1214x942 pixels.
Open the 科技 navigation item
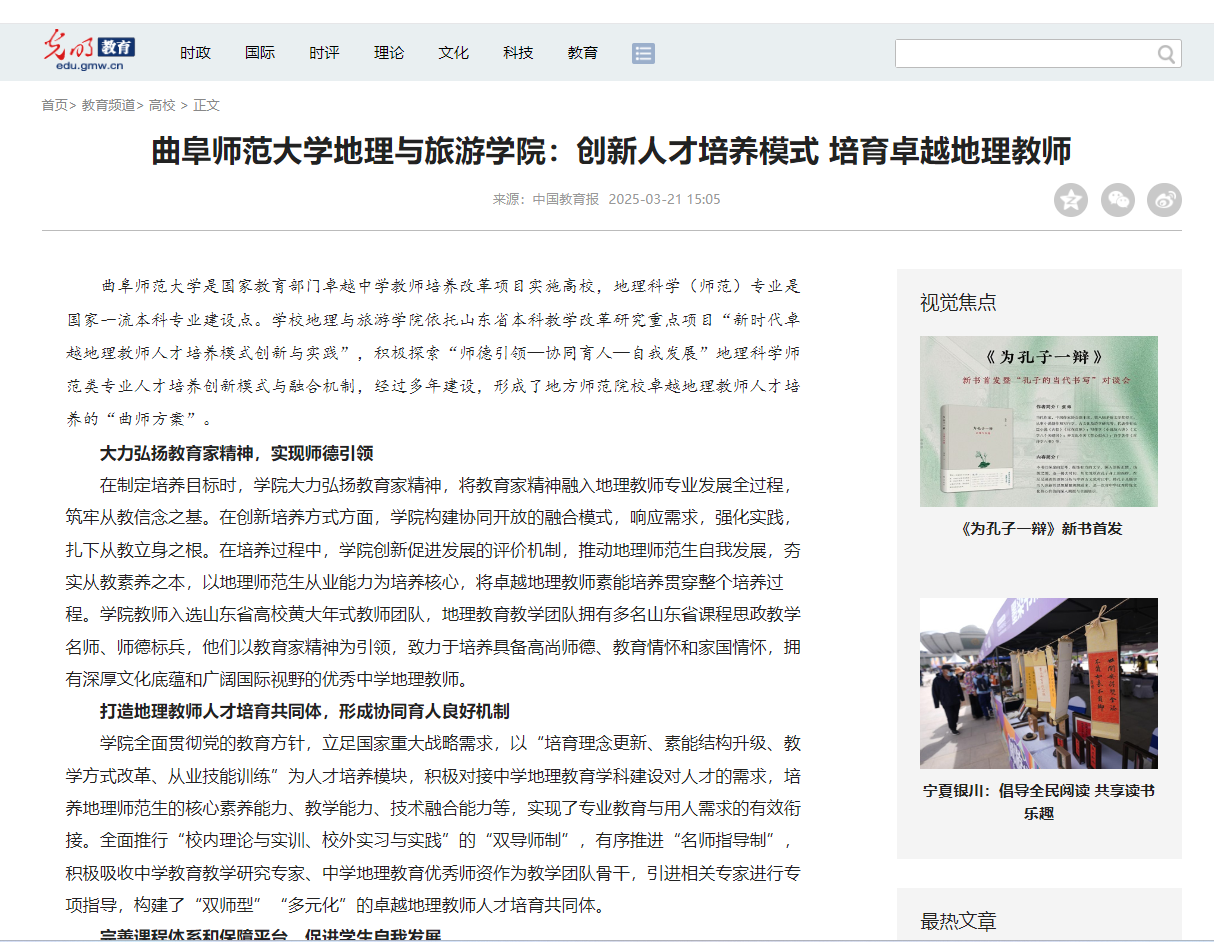coord(518,53)
